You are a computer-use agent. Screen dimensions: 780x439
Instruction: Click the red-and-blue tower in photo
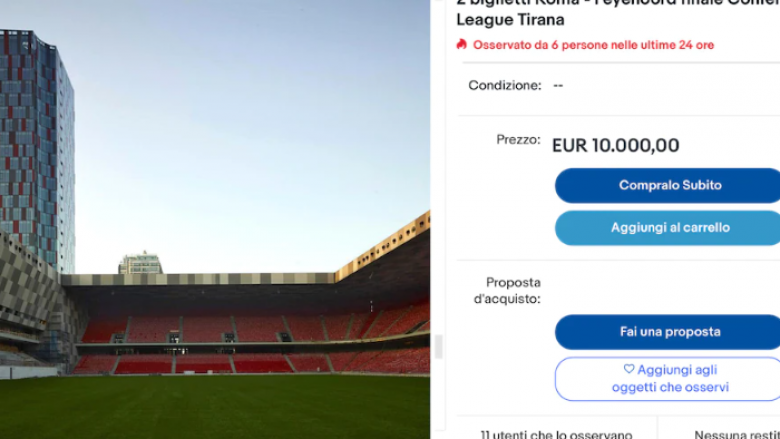[x=36, y=149]
